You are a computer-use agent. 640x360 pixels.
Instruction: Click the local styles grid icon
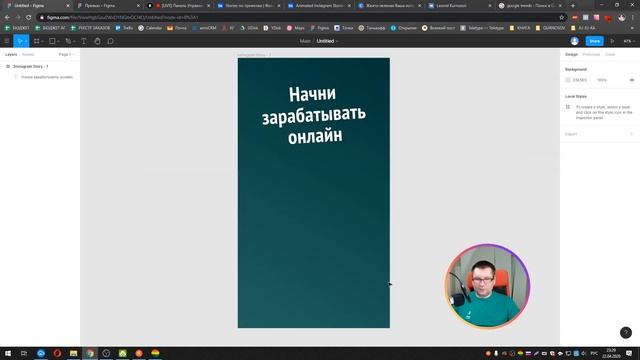click(568, 107)
